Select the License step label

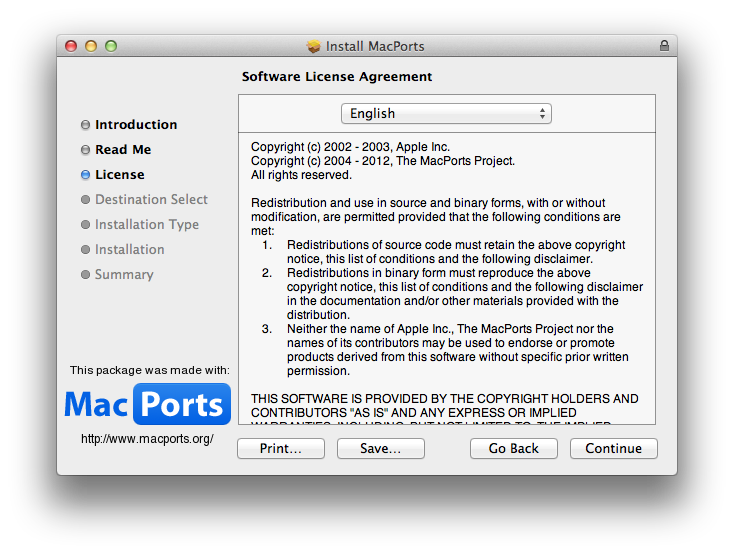click(x=120, y=175)
